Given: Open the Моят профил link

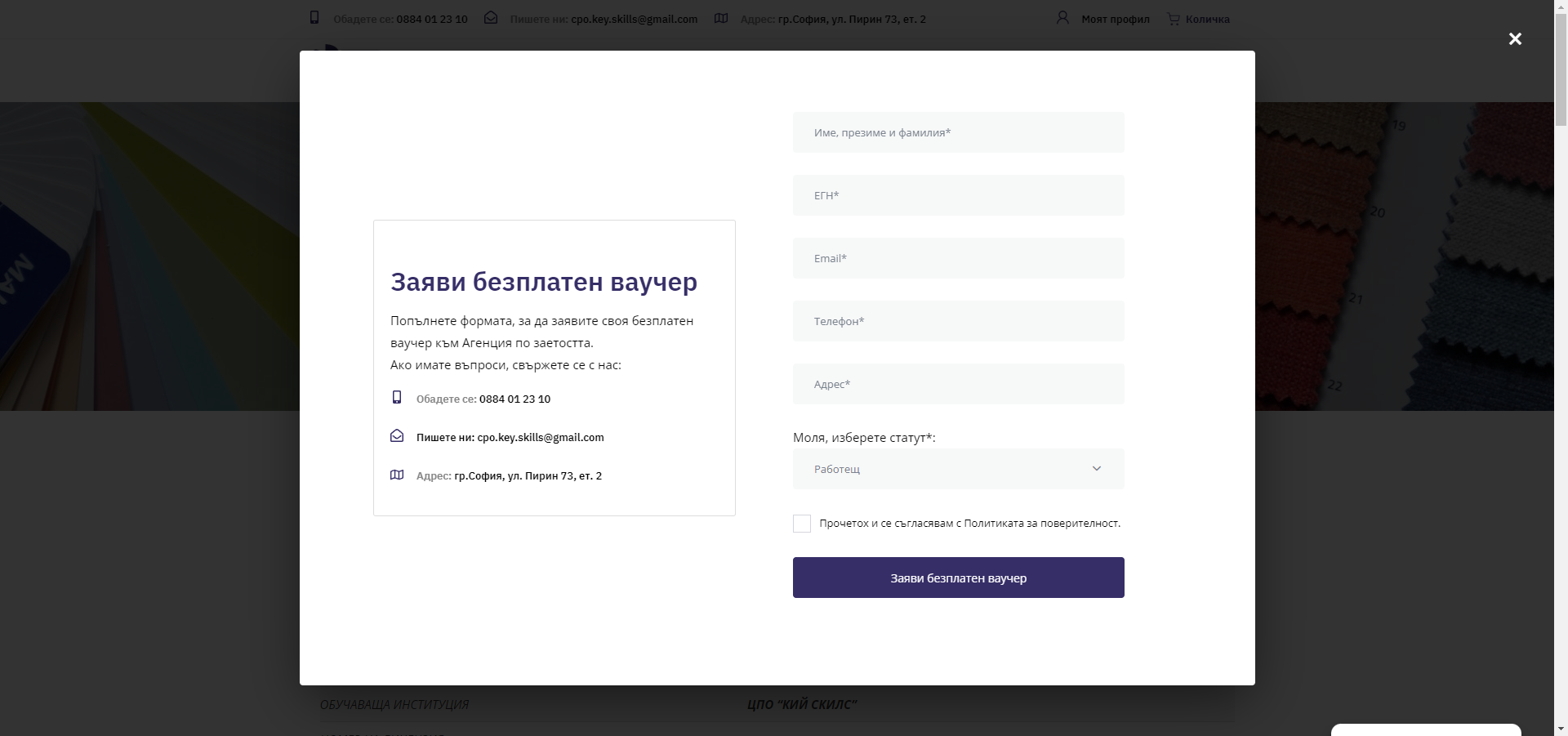Looking at the screenshot, I should click(x=1116, y=19).
